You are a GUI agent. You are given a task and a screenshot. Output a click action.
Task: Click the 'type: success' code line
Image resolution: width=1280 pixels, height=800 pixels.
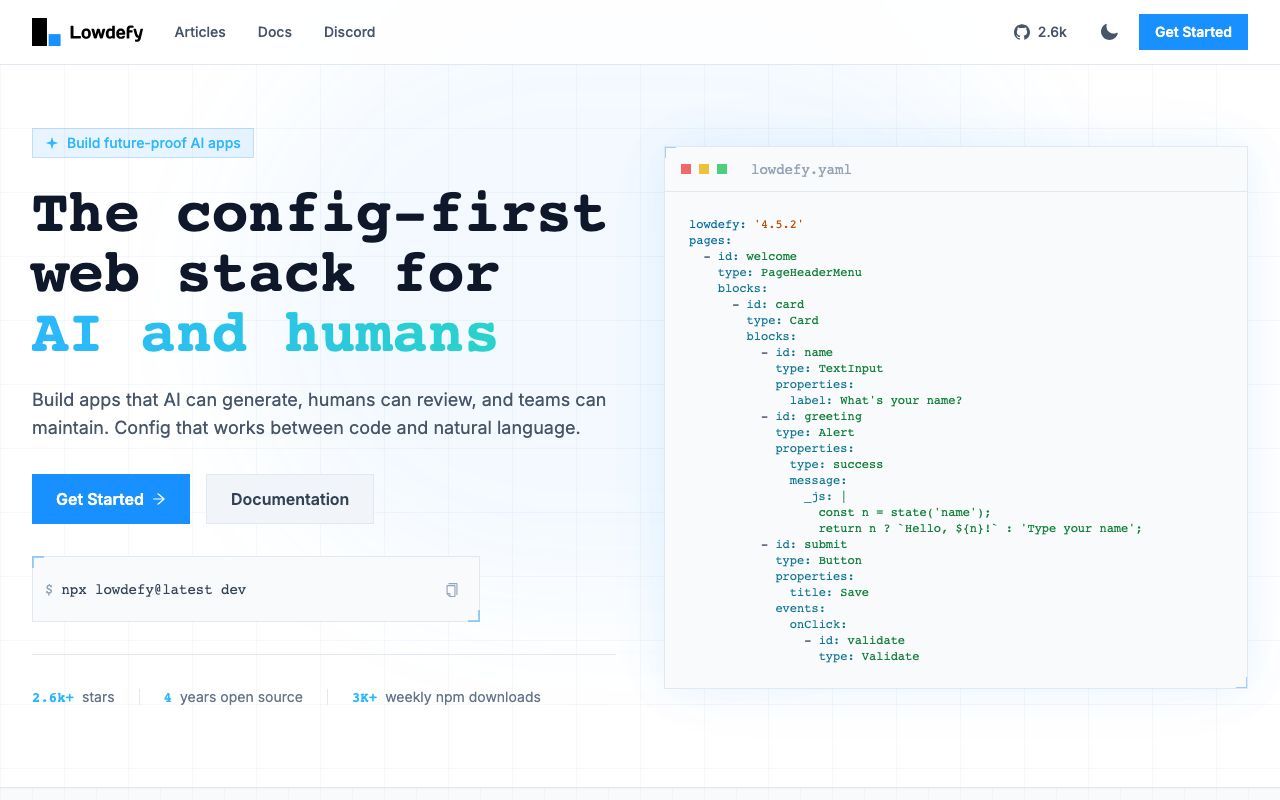coord(837,464)
